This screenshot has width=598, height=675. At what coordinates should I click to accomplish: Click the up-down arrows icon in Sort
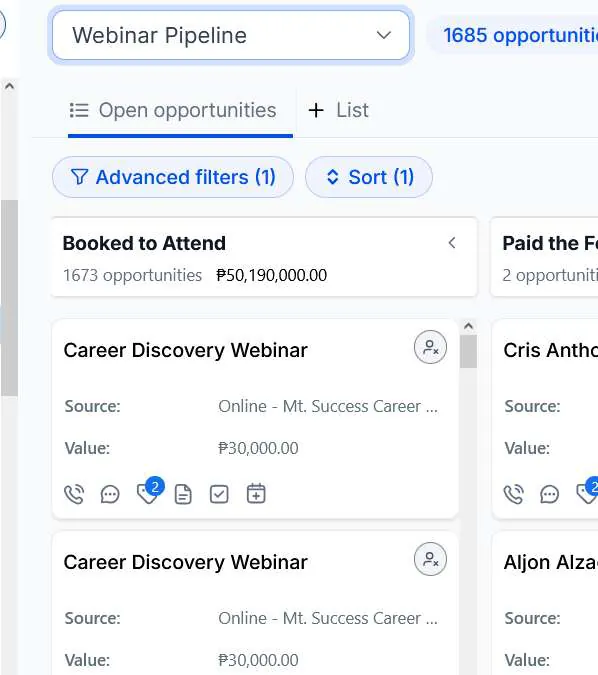333,177
